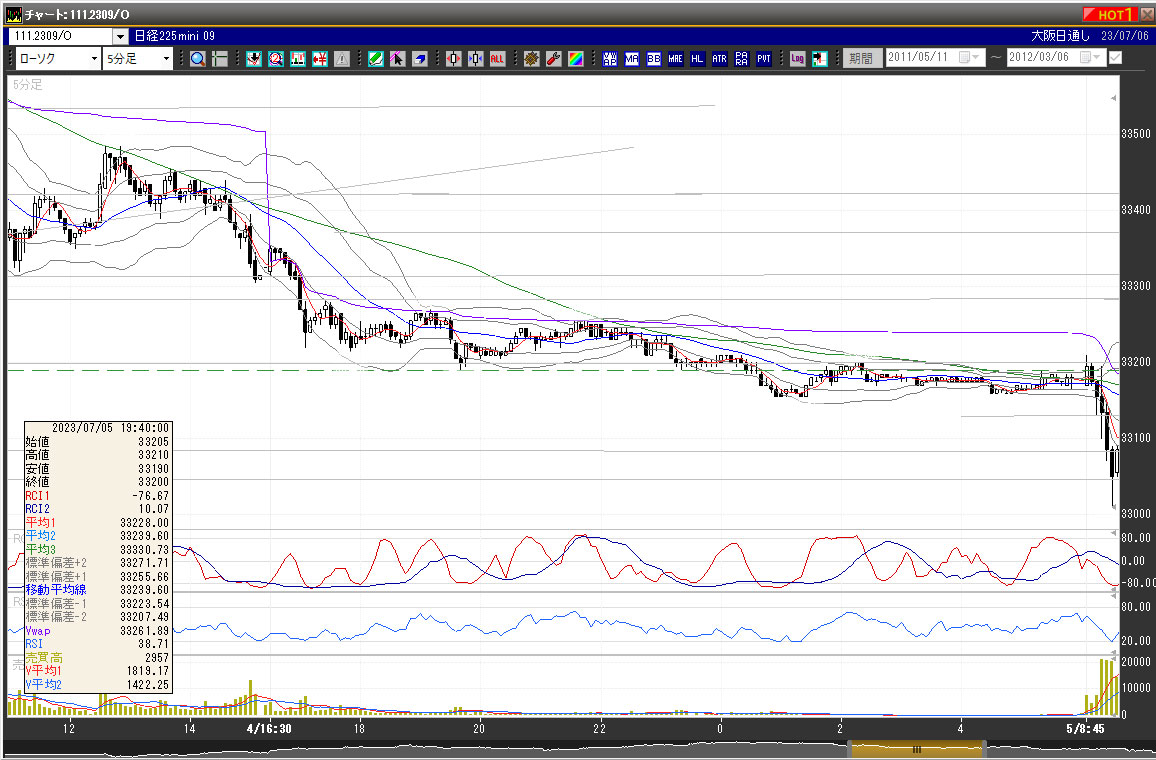This screenshot has height=760, width=1156.
Task: Toggle the PVT pivot indicator
Action: point(764,59)
